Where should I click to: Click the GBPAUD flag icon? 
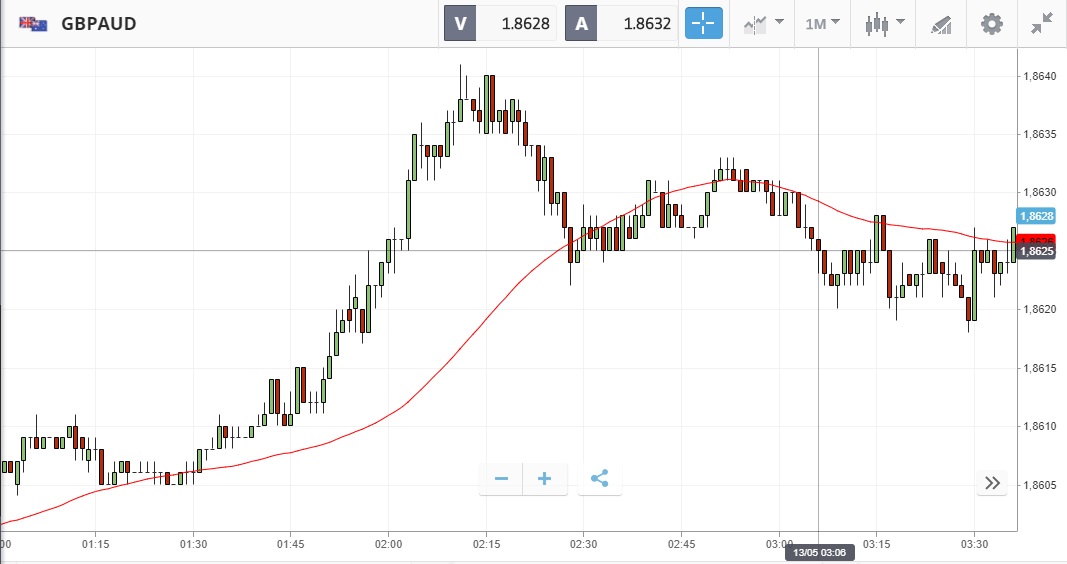[x=33, y=24]
